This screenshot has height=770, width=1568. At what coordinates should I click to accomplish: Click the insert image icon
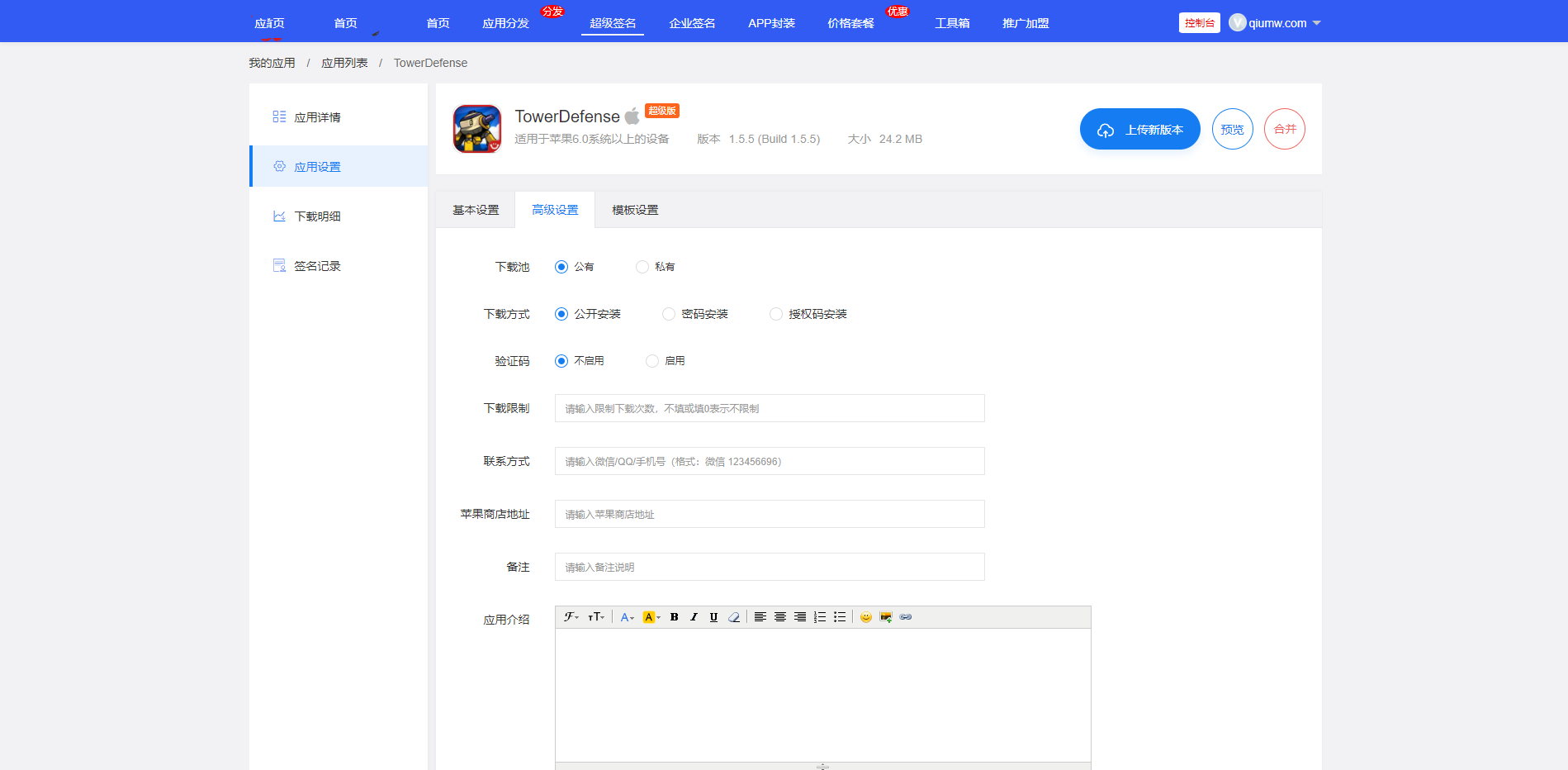886,617
